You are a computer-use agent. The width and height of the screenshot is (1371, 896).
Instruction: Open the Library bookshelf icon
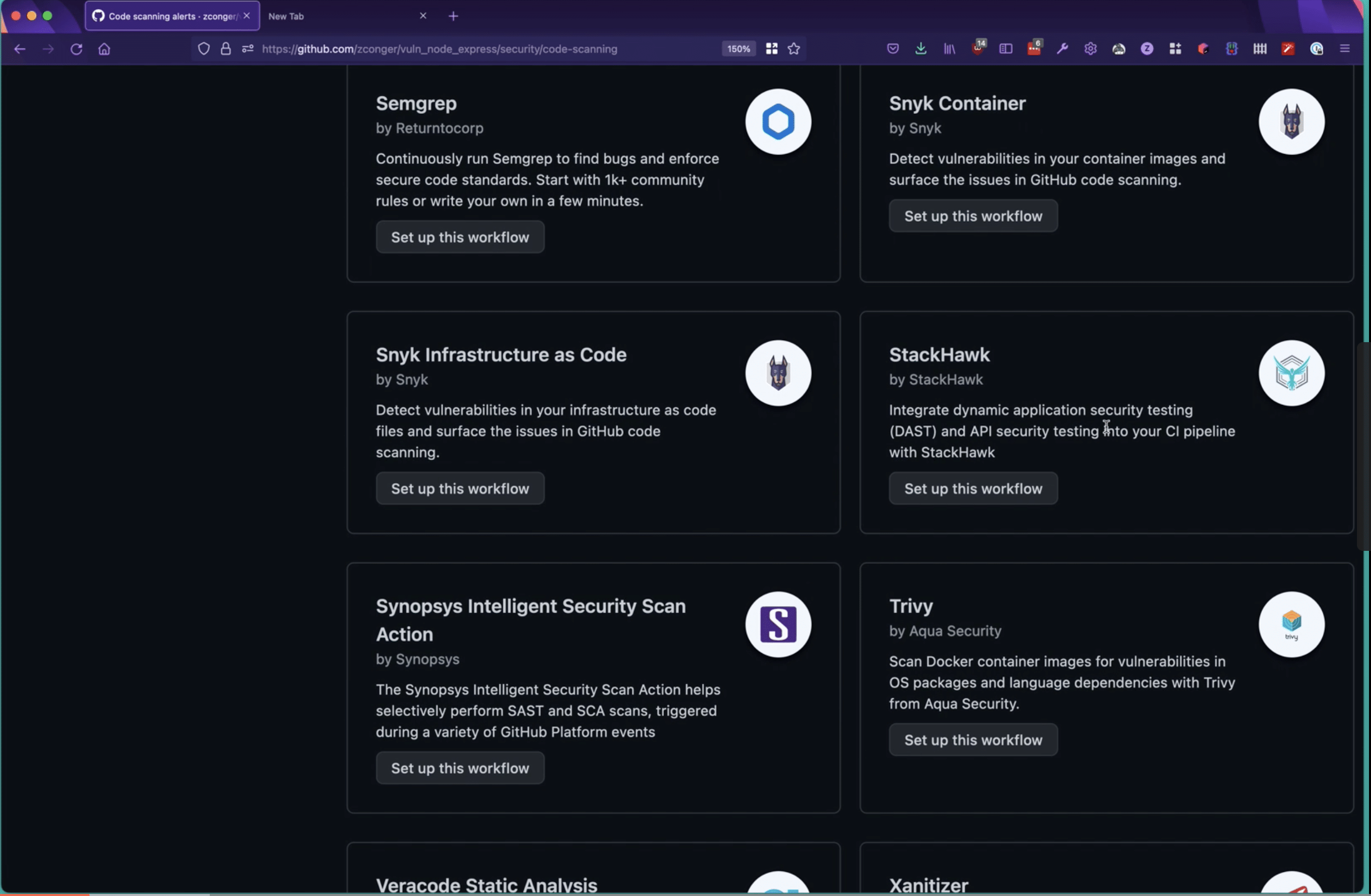(949, 49)
